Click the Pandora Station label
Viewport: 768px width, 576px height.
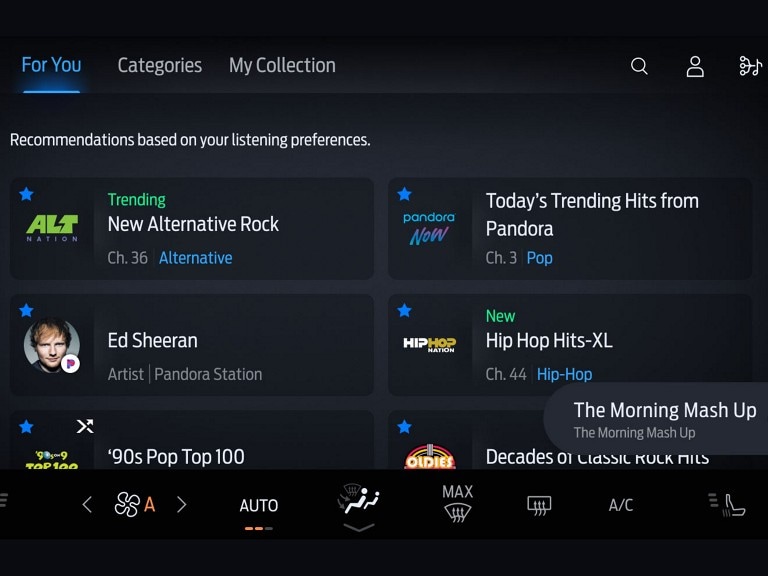[208, 375]
